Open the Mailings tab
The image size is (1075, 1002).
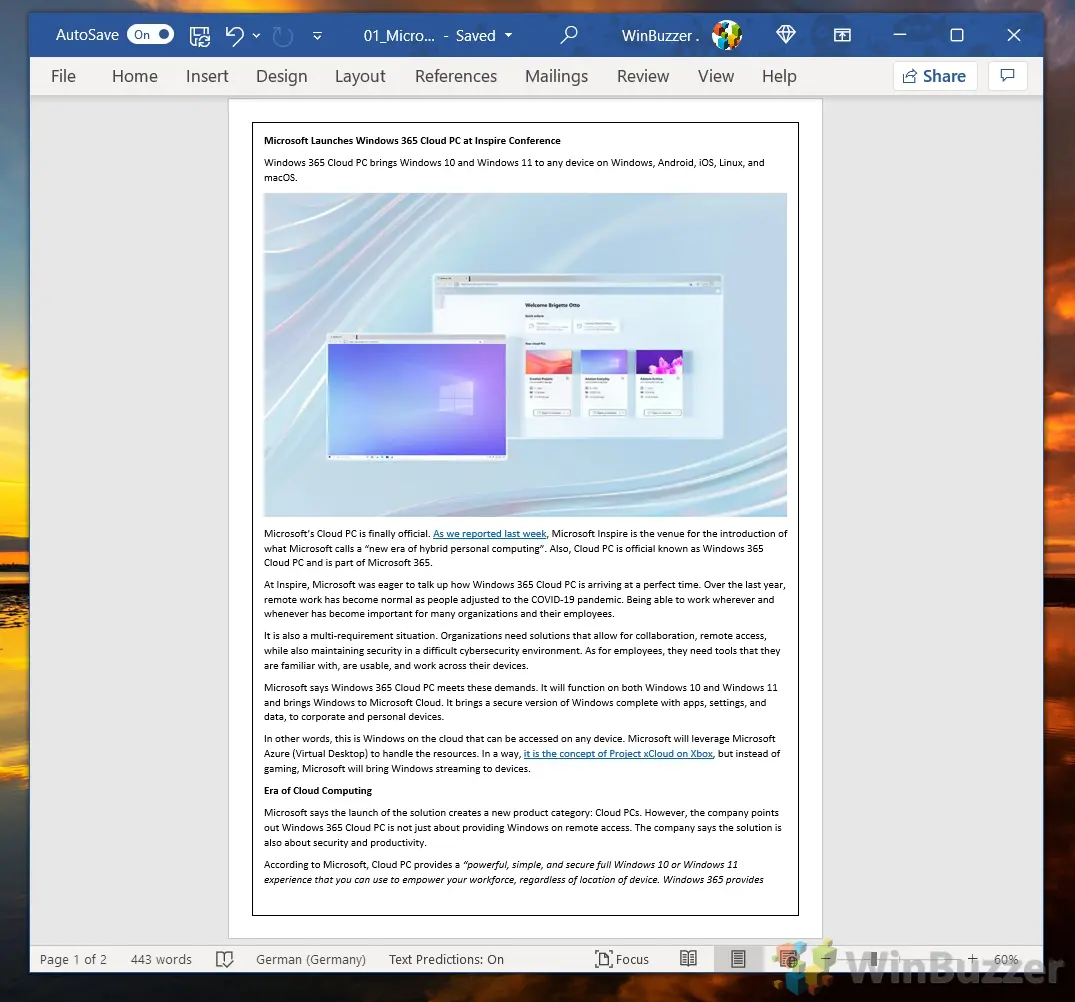[556, 76]
